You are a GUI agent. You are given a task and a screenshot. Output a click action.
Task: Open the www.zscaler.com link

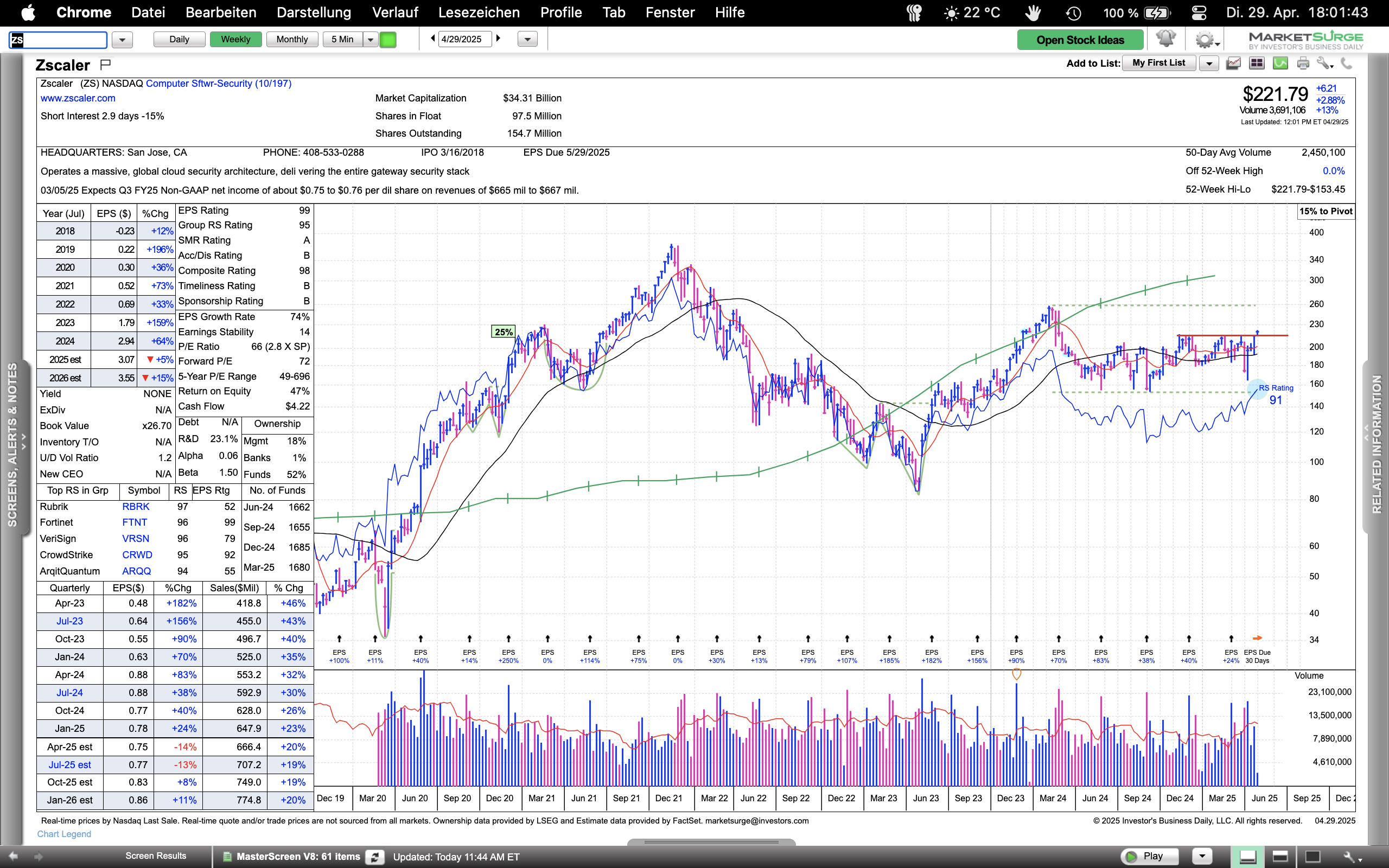(x=78, y=98)
